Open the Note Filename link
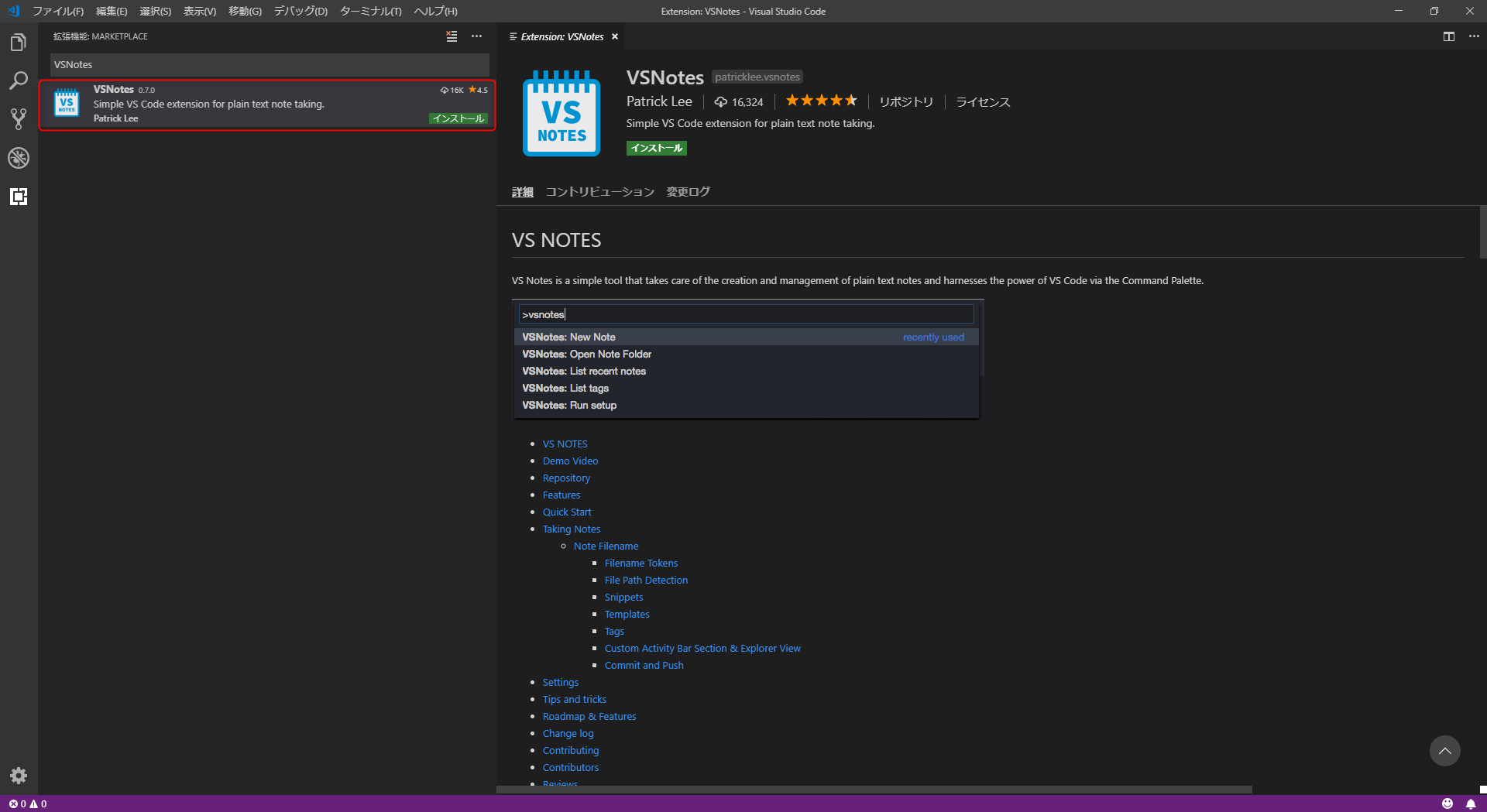Viewport: 1487px width, 812px height. coord(606,546)
